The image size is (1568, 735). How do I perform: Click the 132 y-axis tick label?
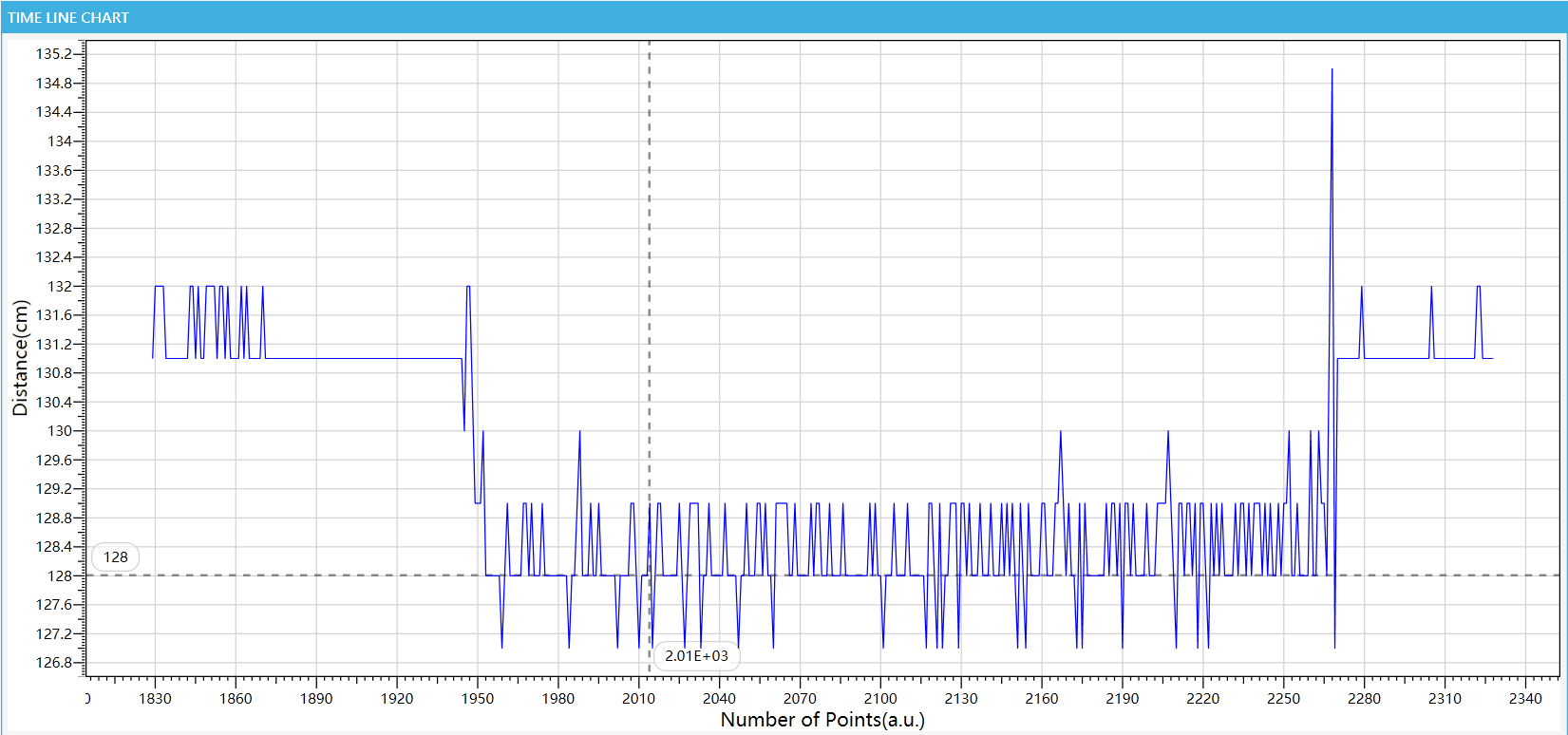[x=60, y=287]
